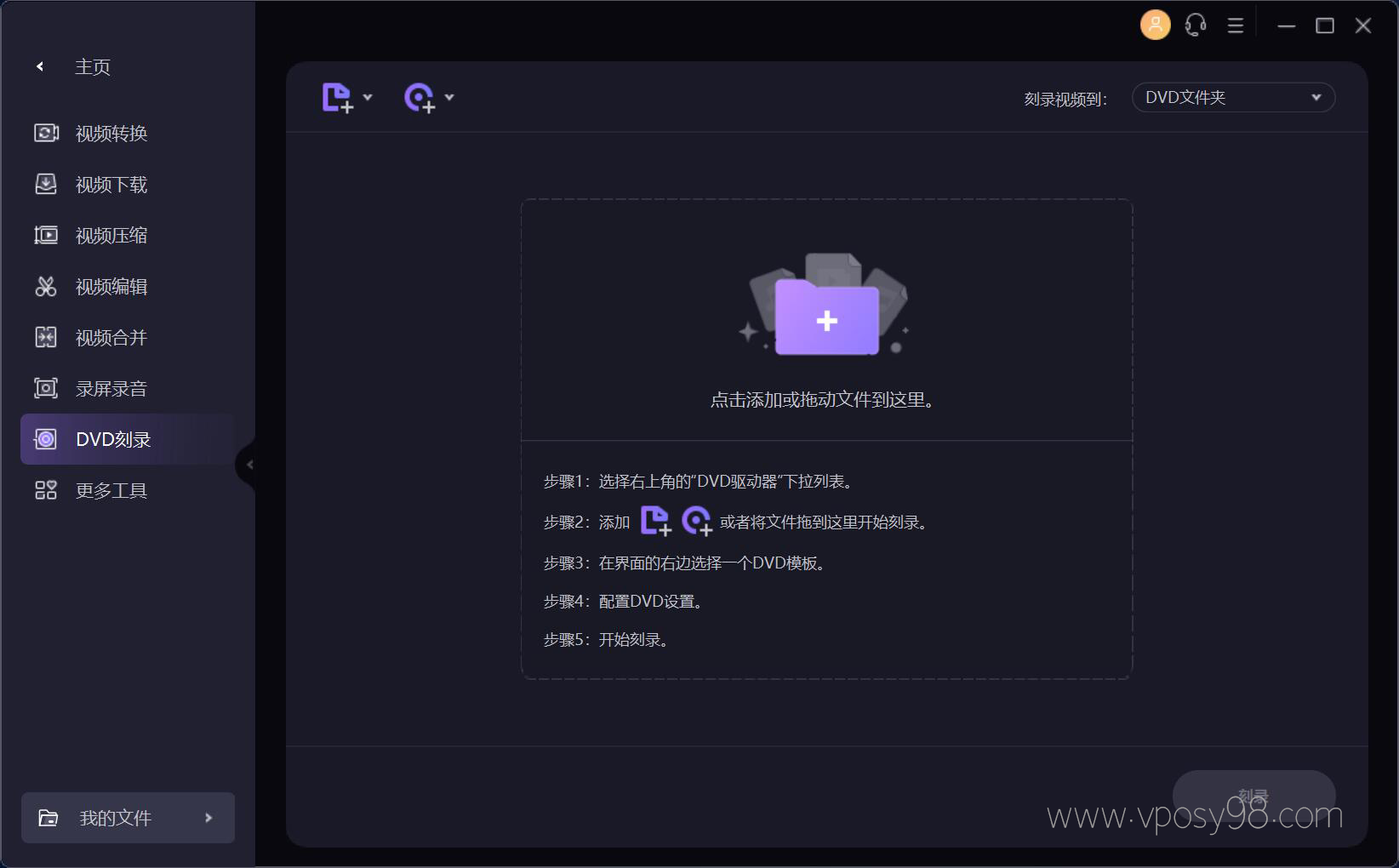Open 视频转换 in the sidebar
Screen dimensions: 1399x868
[x=111, y=134]
